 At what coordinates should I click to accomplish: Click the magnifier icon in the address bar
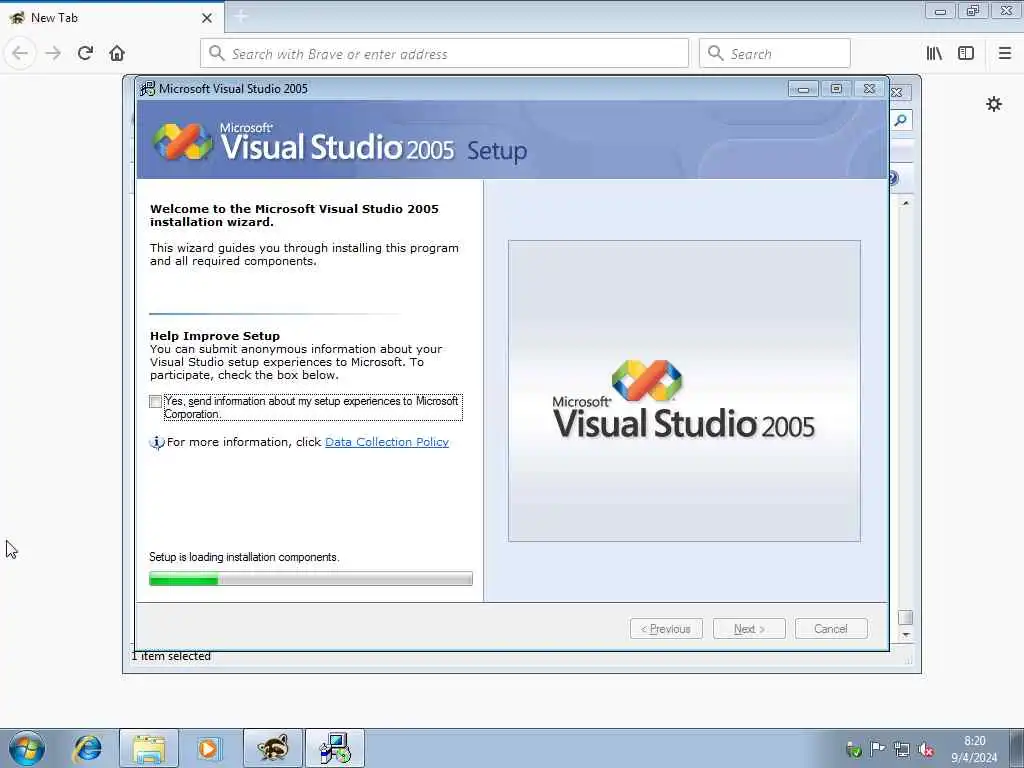217,54
